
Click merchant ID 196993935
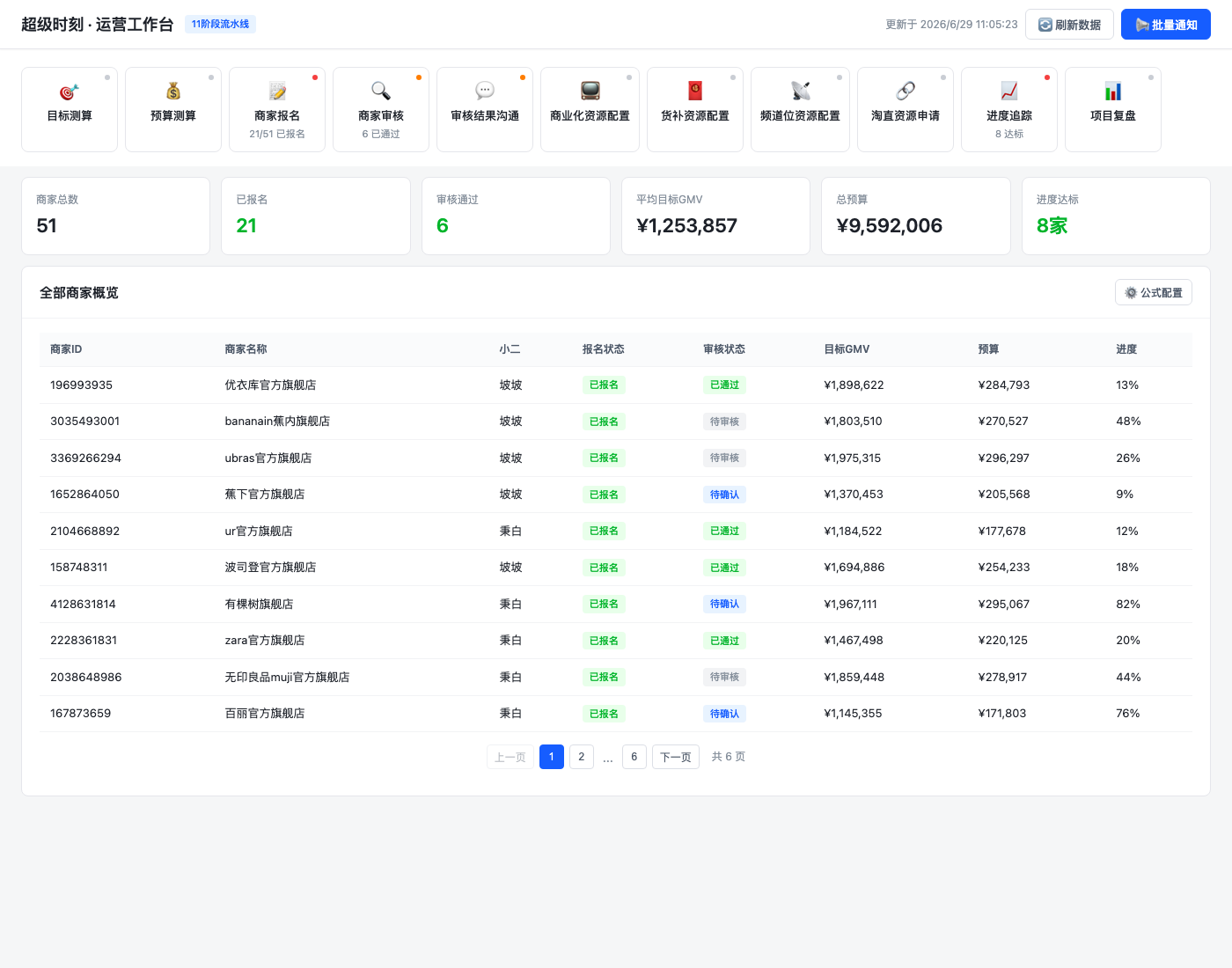click(81, 385)
